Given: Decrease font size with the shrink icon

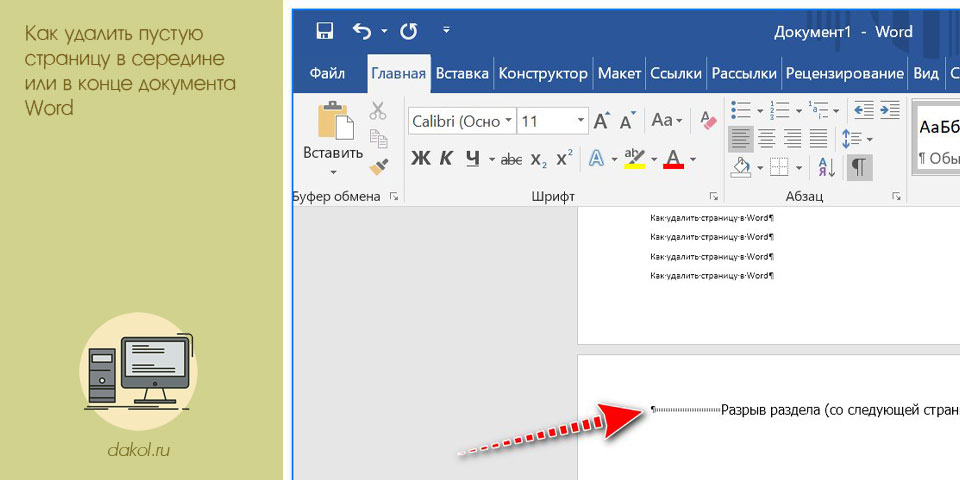Looking at the screenshot, I should coord(628,121).
